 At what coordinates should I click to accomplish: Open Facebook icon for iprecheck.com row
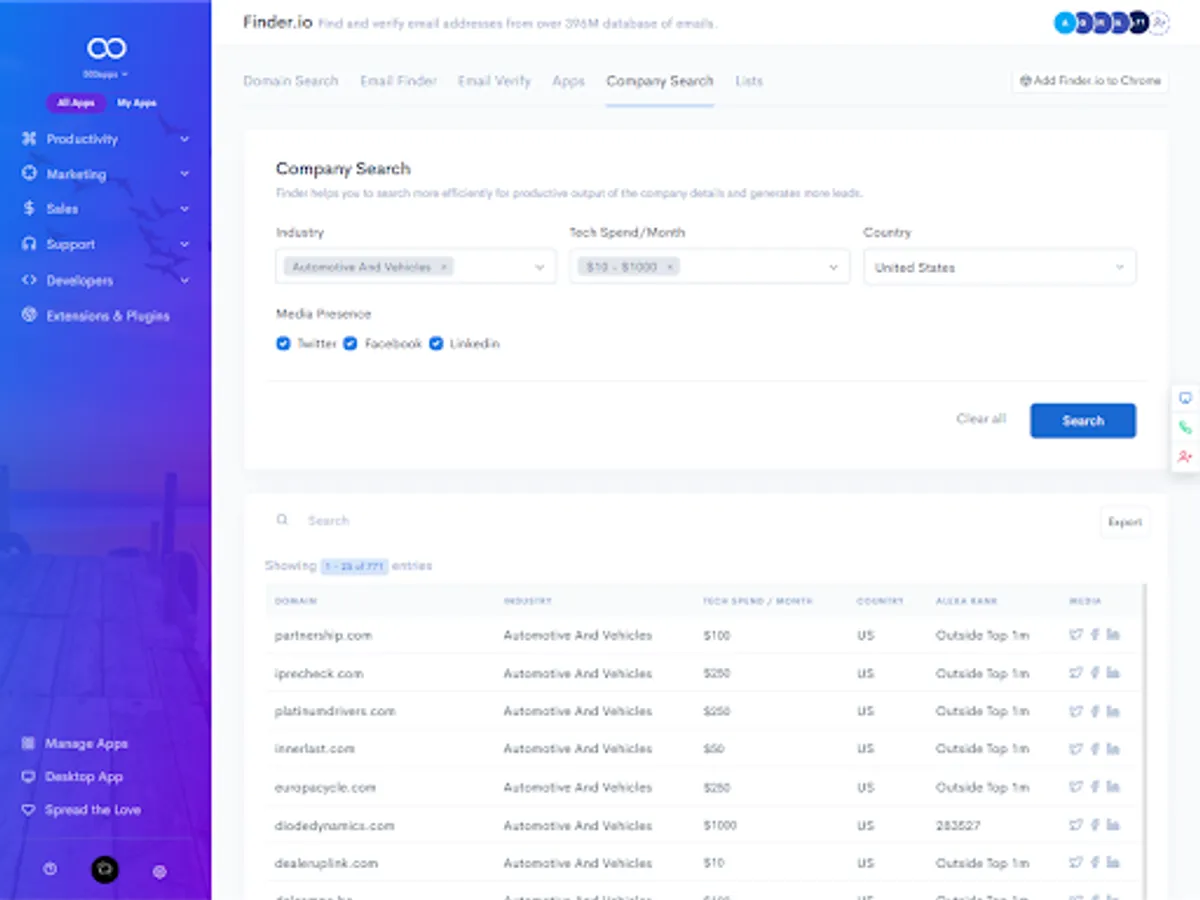(1095, 673)
